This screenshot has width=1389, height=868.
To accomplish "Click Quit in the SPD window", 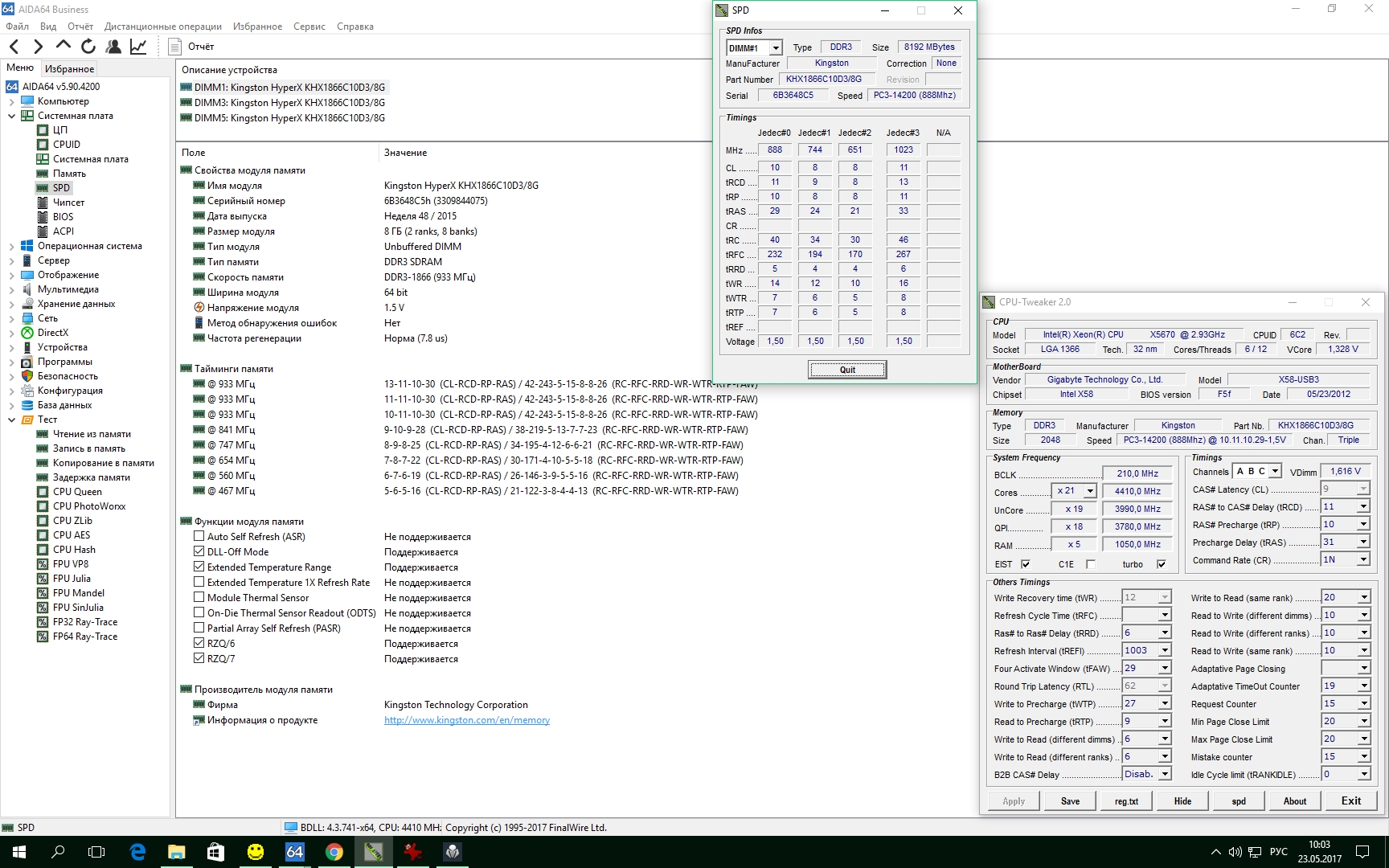I will tap(847, 370).
